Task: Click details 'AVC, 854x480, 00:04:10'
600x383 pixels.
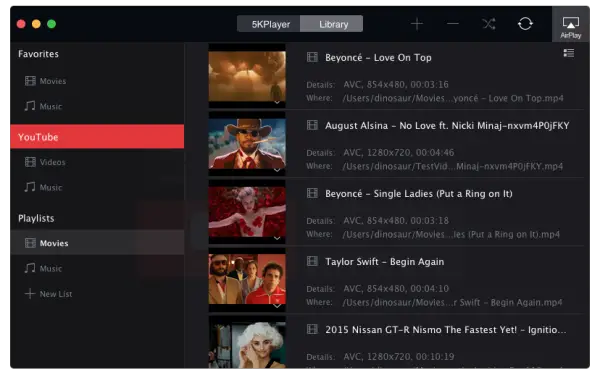Action: click(x=396, y=288)
